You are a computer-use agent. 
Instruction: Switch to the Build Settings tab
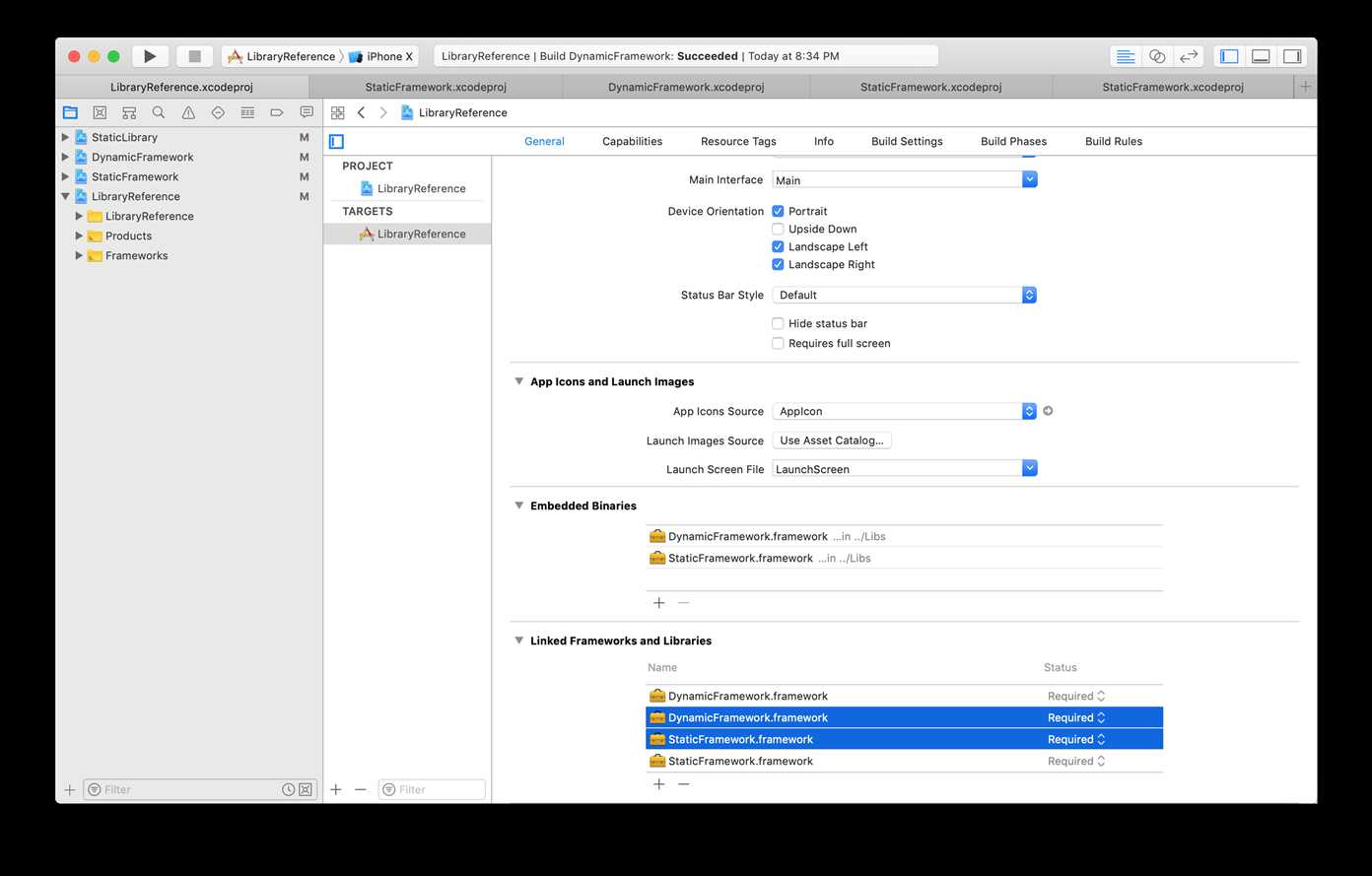(x=907, y=141)
